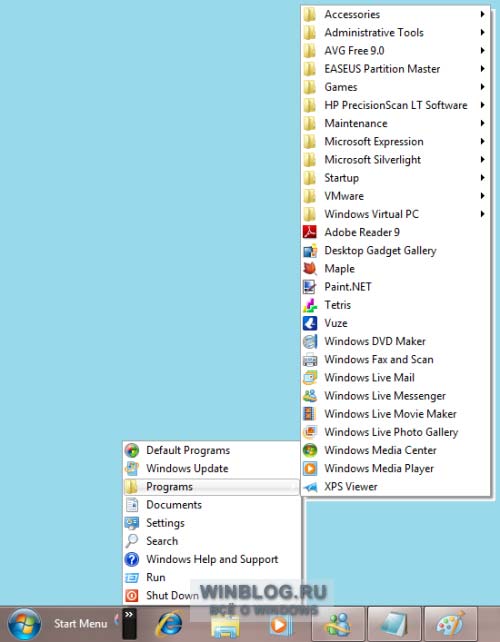Expand Microsoft Expression submenu arrow
The image size is (500, 642).
(482, 141)
